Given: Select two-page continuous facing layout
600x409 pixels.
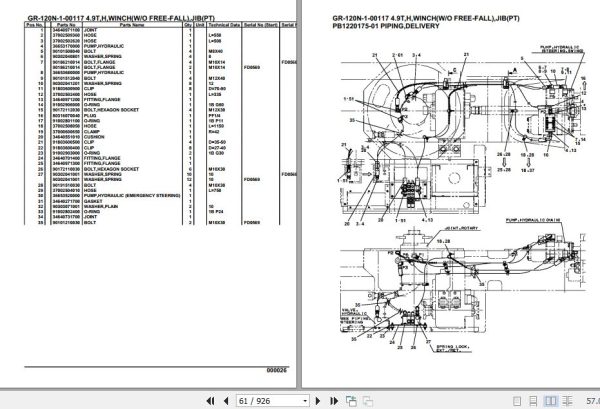Looking at the screenshot, I should point(567,401).
